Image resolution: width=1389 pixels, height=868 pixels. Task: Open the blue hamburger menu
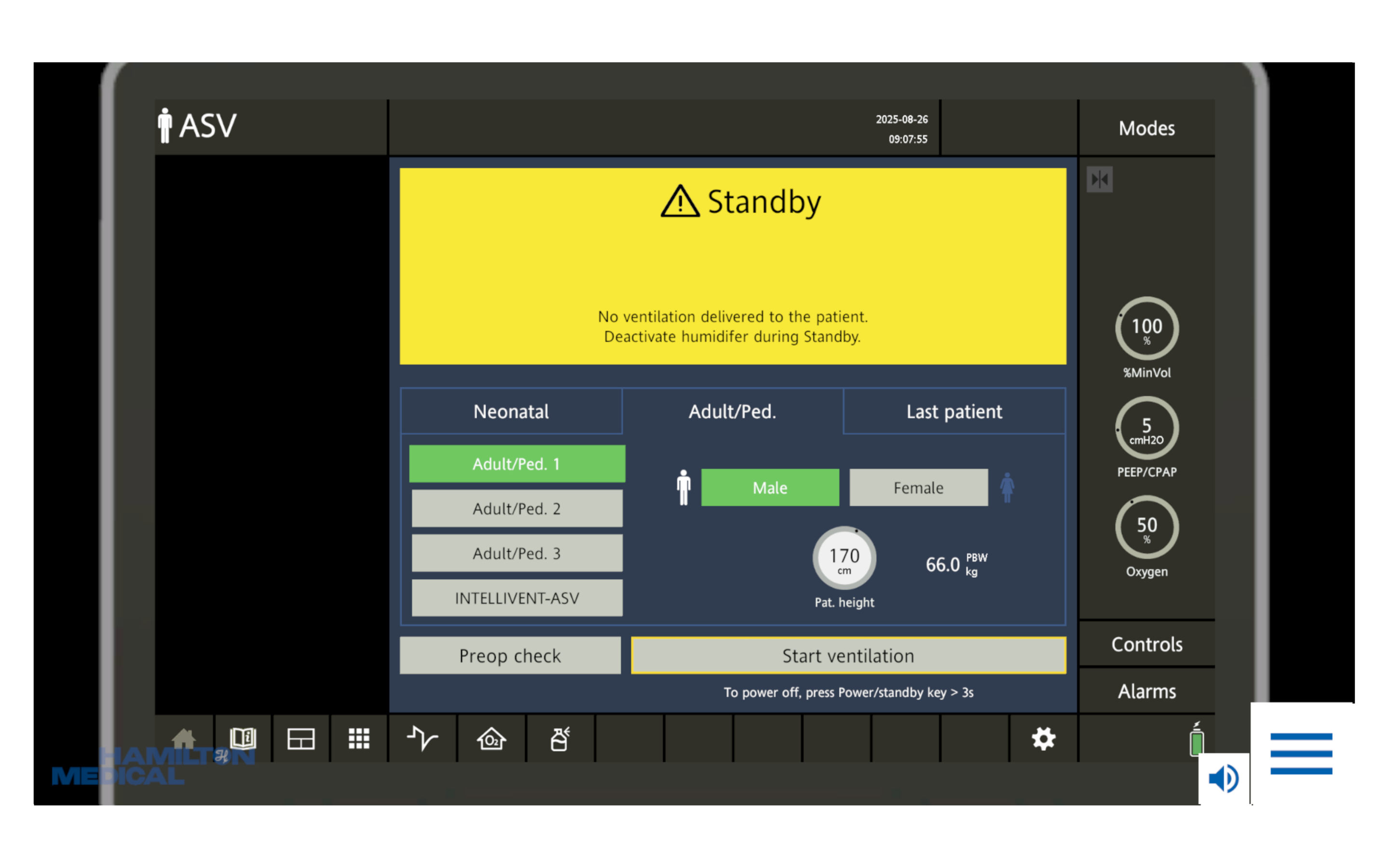pos(1301,754)
